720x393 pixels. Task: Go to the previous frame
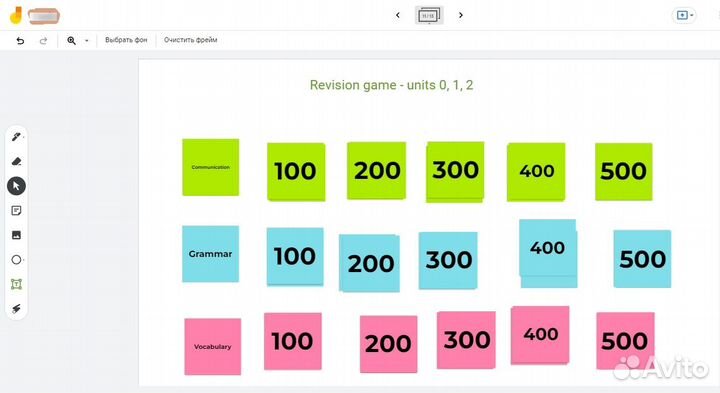click(x=398, y=15)
